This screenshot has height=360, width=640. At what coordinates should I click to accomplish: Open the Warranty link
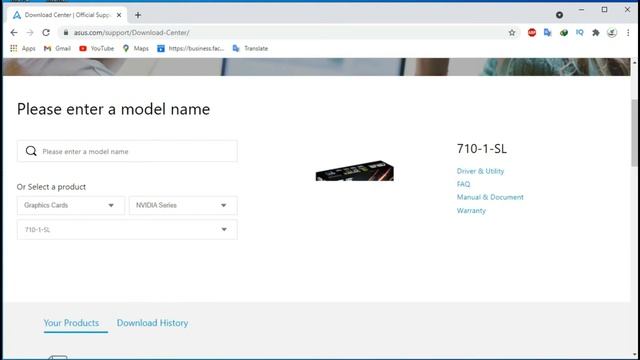tap(471, 211)
